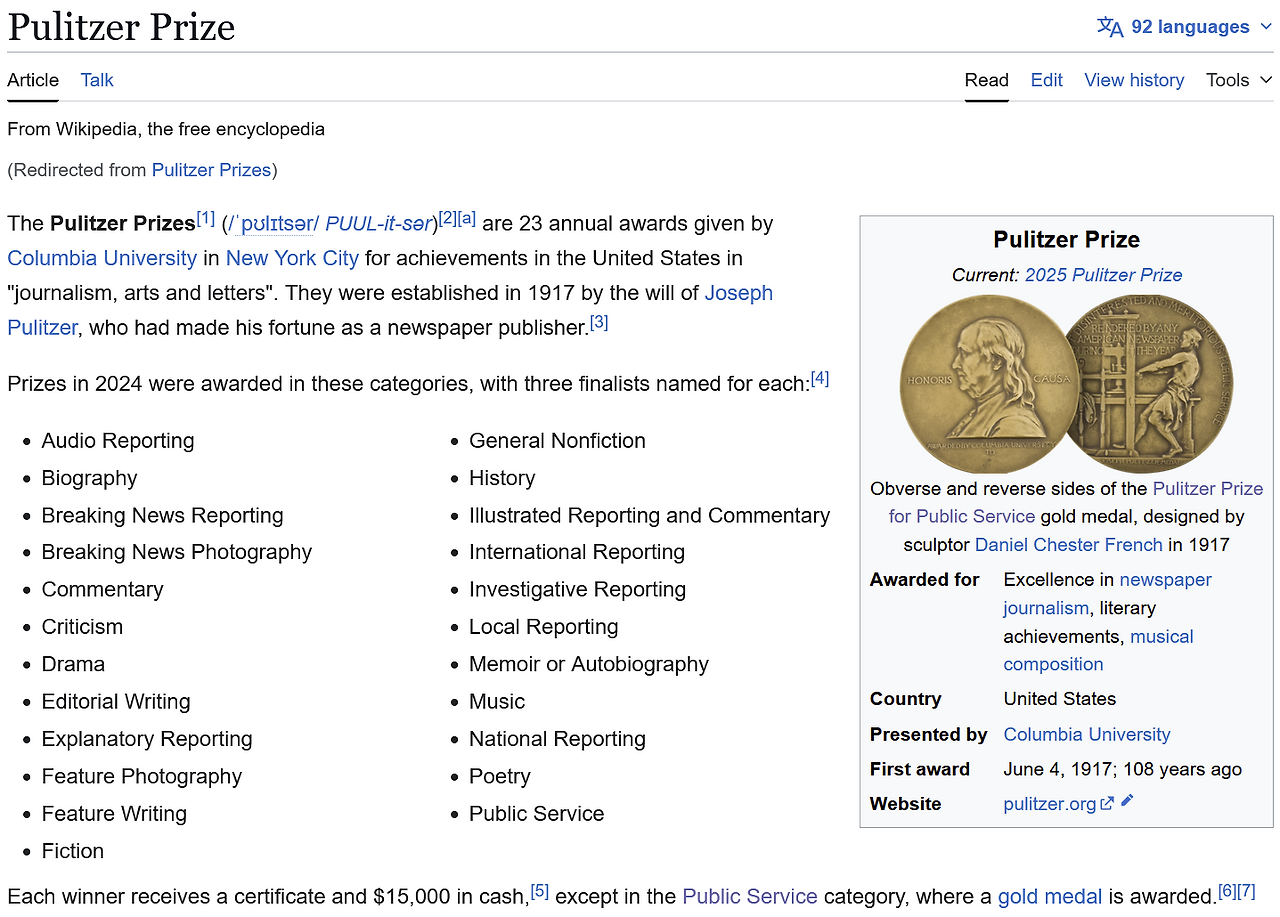Click the Feature Photography list item

pyautogui.click(x=142, y=776)
